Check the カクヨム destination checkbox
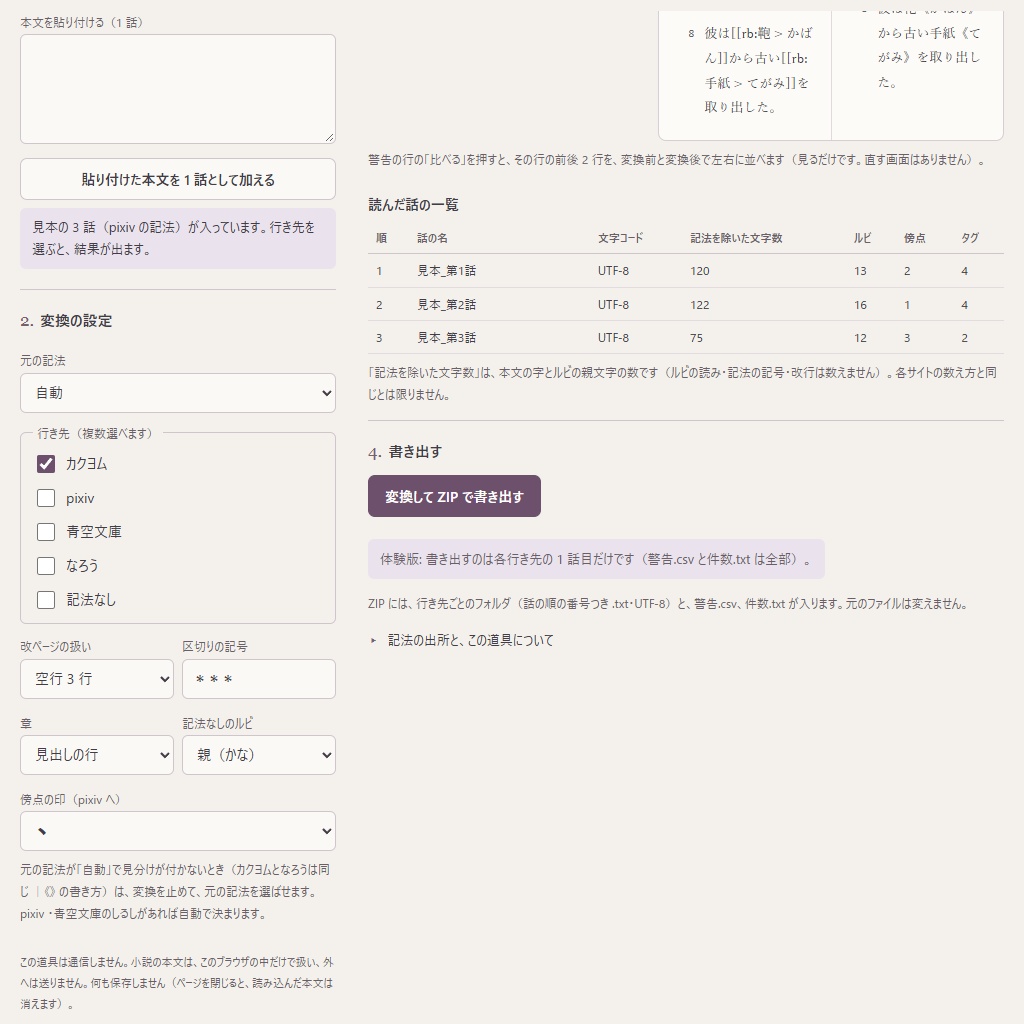 coord(46,464)
